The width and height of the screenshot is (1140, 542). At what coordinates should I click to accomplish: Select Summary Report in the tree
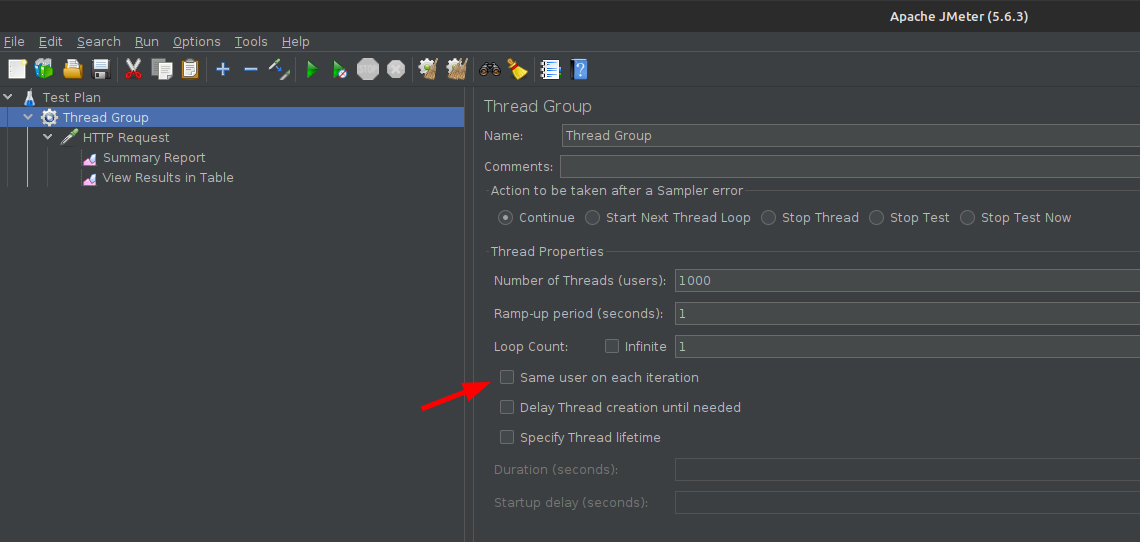point(154,157)
